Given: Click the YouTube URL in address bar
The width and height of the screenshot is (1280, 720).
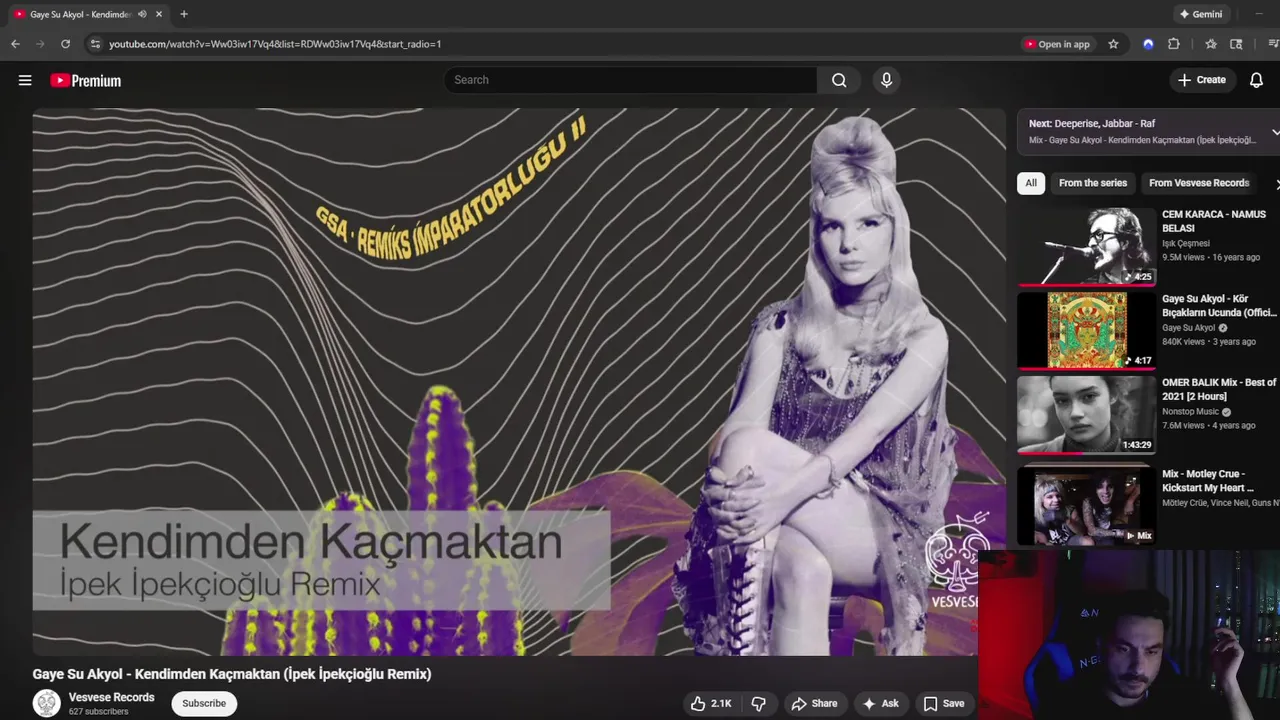Looking at the screenshot, I should tap(275, 44).
